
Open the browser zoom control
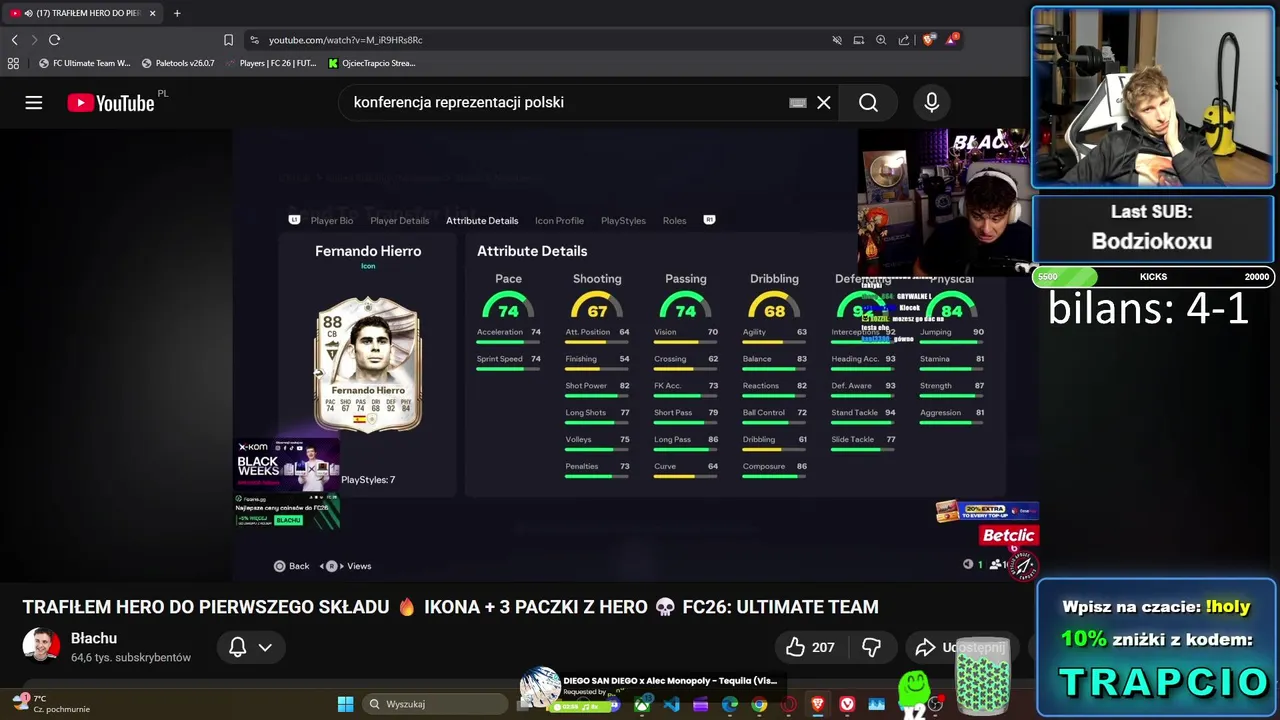pos(881,40)
